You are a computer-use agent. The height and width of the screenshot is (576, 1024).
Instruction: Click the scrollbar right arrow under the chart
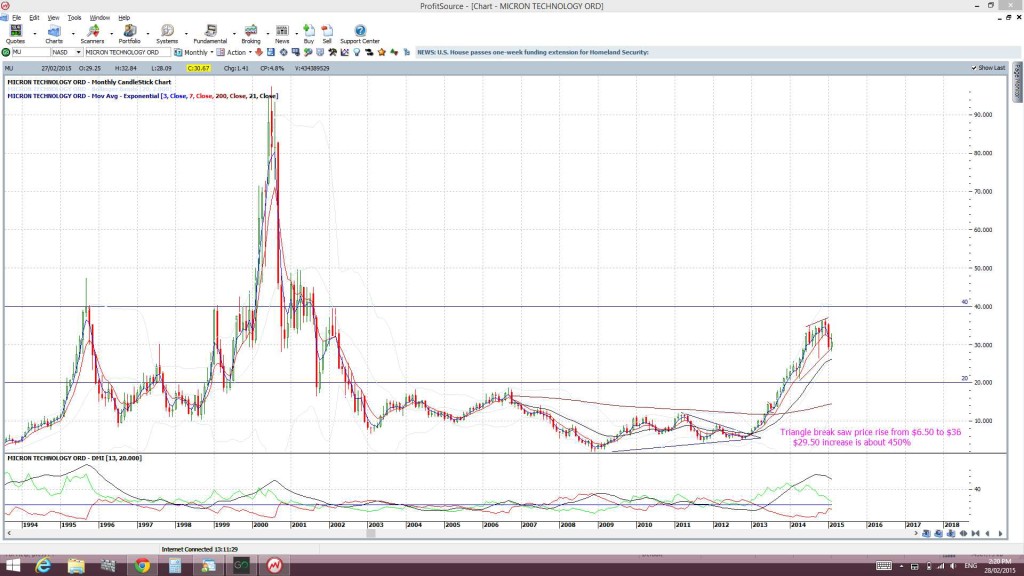pyautogui.click(x=915, y=534)
